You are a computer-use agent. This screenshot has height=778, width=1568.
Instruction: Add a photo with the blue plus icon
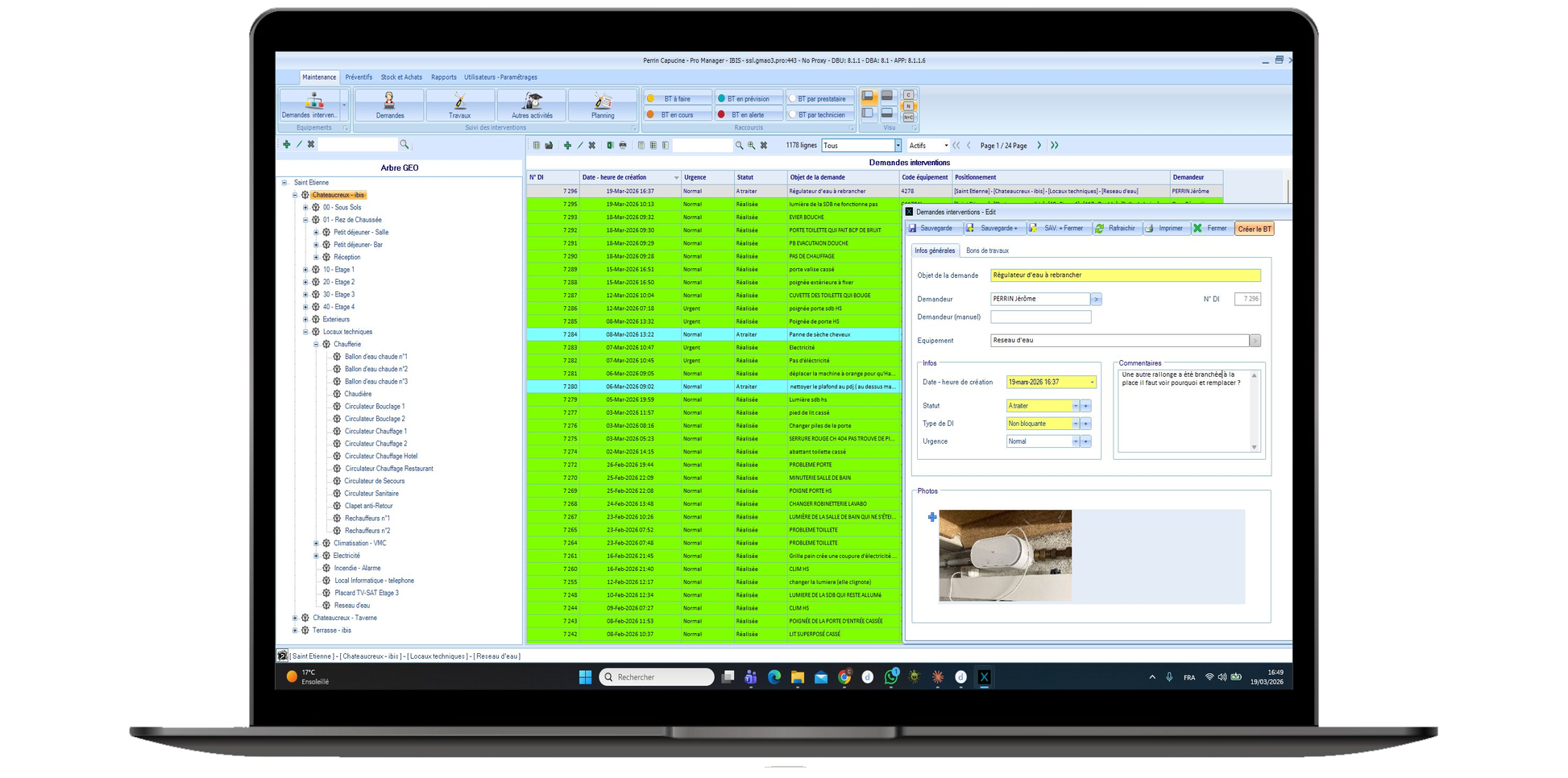point(932,517)
